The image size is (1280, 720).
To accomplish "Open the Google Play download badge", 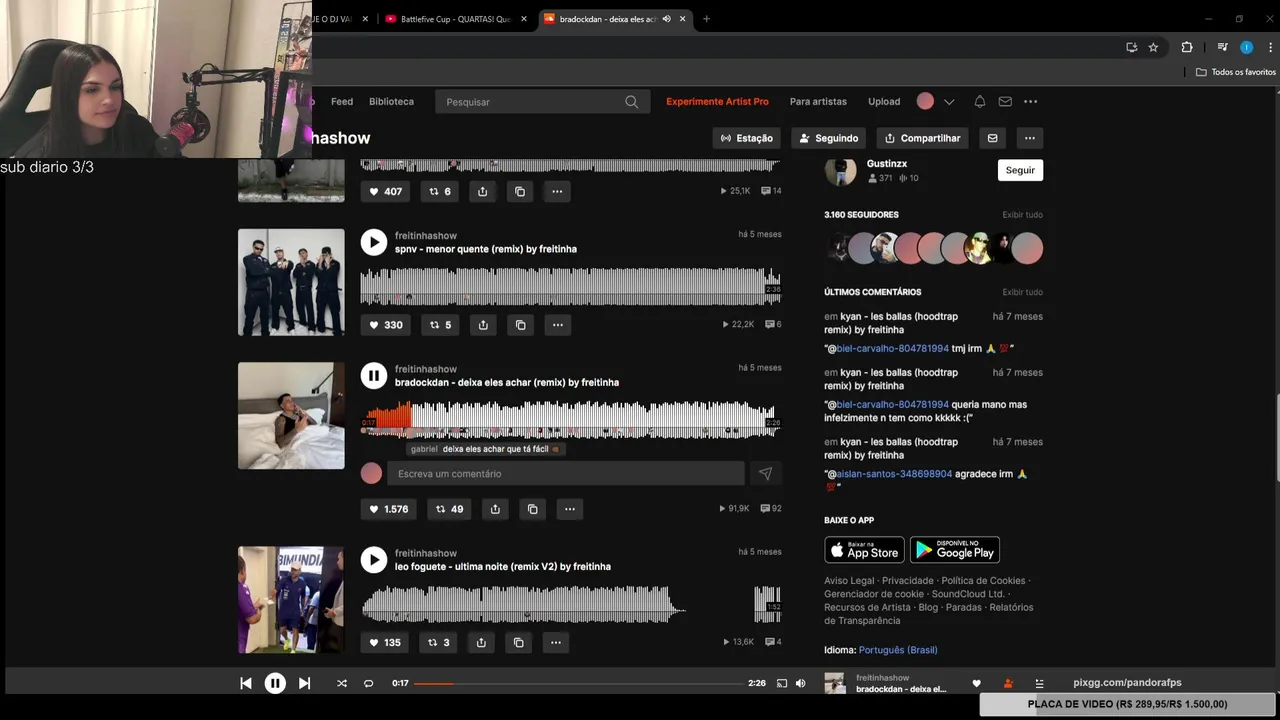I will tap(955, 550).
